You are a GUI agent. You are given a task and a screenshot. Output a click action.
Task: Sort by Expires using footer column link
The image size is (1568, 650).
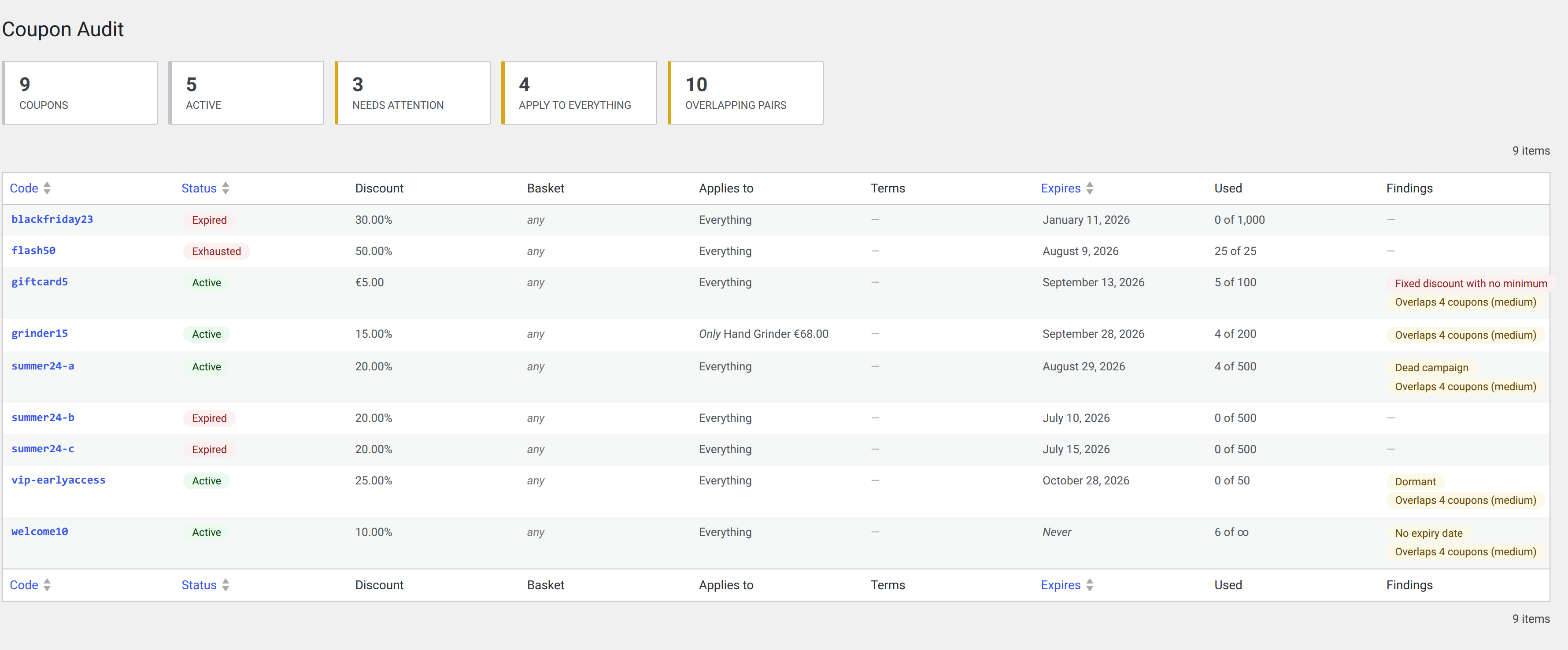click(x=1060, y=585)
